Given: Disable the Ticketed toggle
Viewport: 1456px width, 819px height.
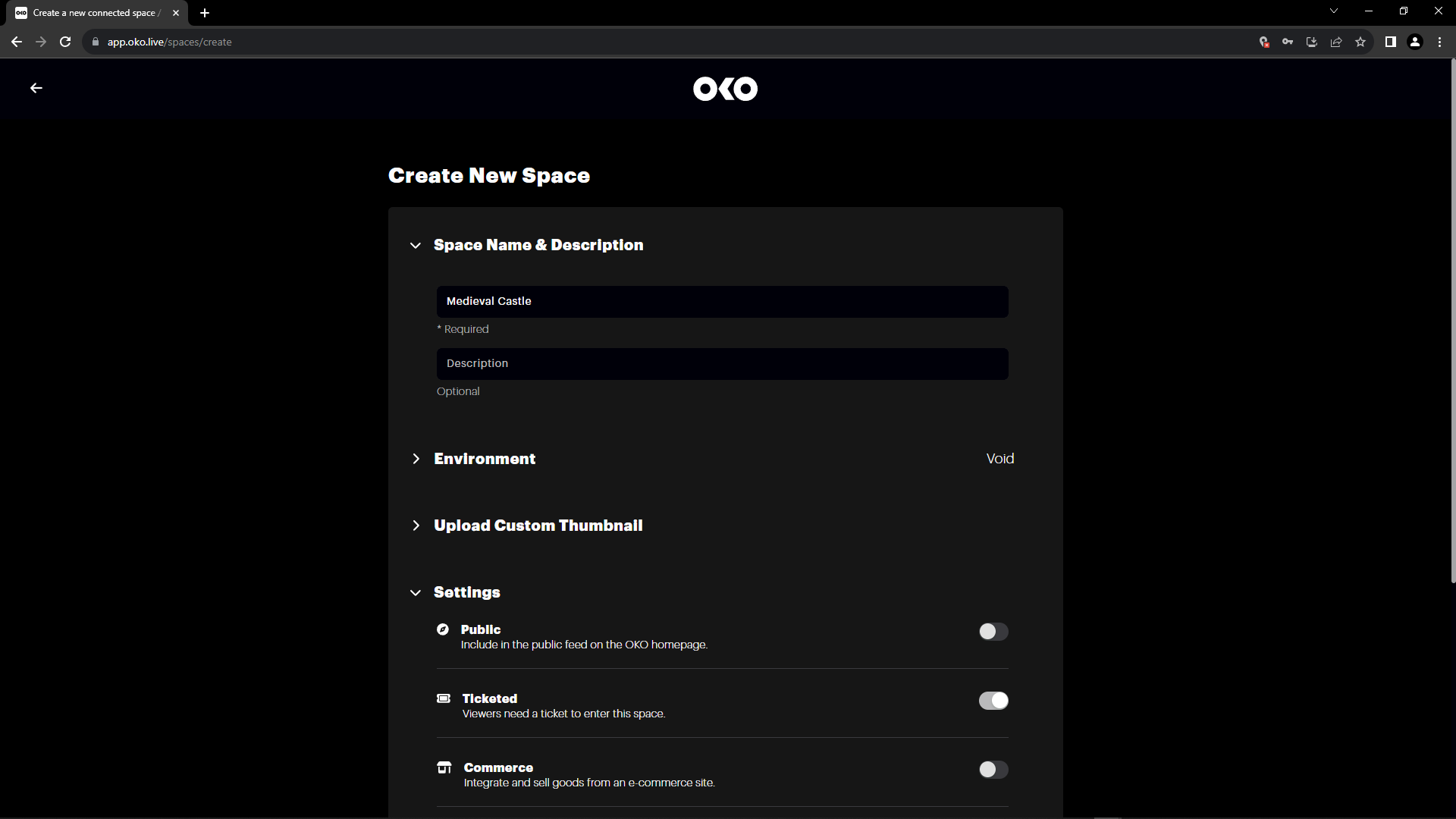Looking at the screenshot, I should pyautogui.click(x=993, y=701).
